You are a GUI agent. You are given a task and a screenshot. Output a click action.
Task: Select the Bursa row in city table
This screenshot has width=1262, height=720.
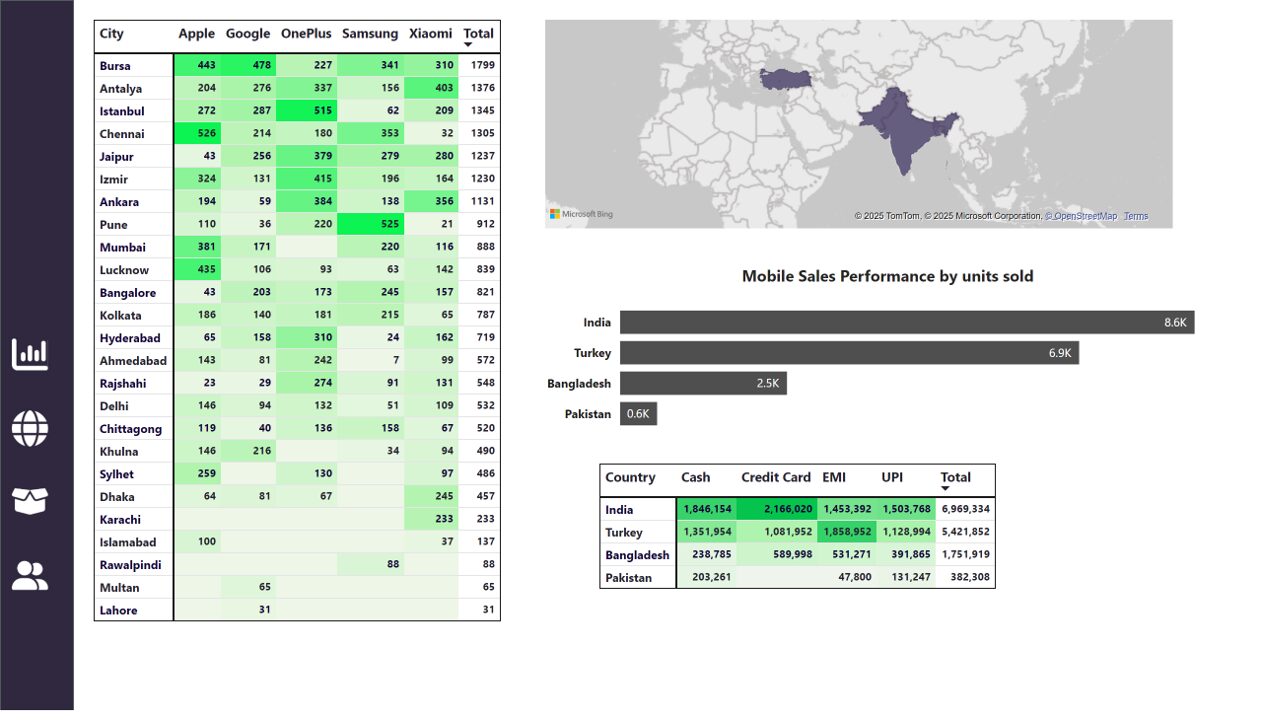[297, 65]
